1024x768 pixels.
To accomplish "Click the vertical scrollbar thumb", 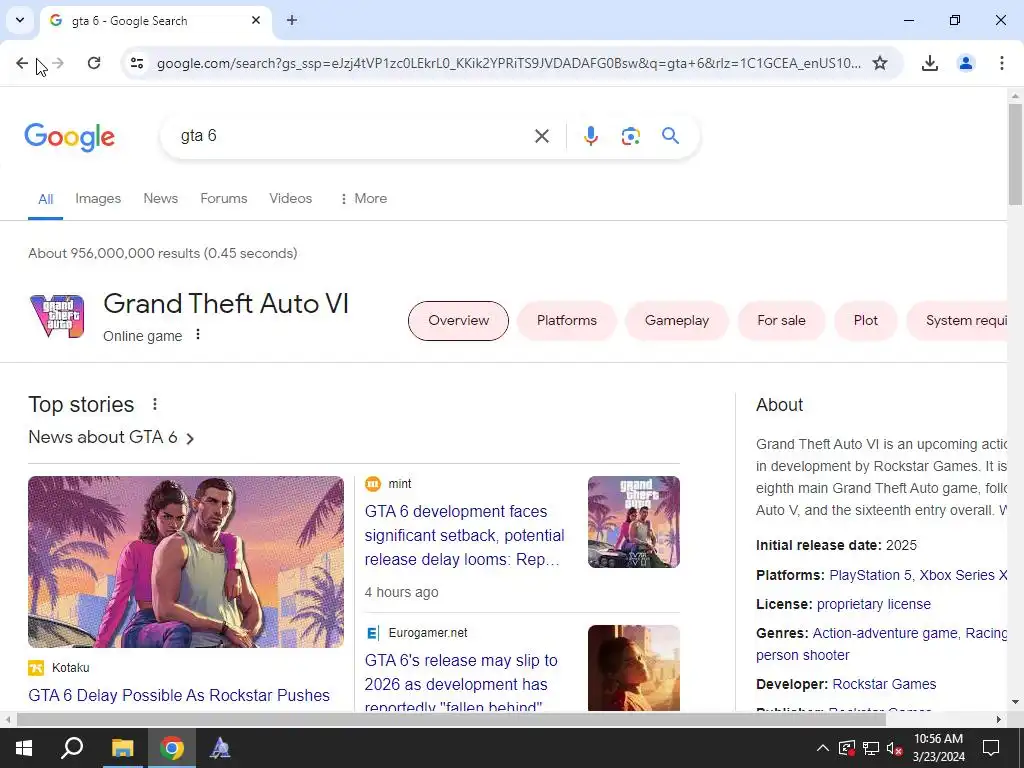I will [x=1015, y=154].
